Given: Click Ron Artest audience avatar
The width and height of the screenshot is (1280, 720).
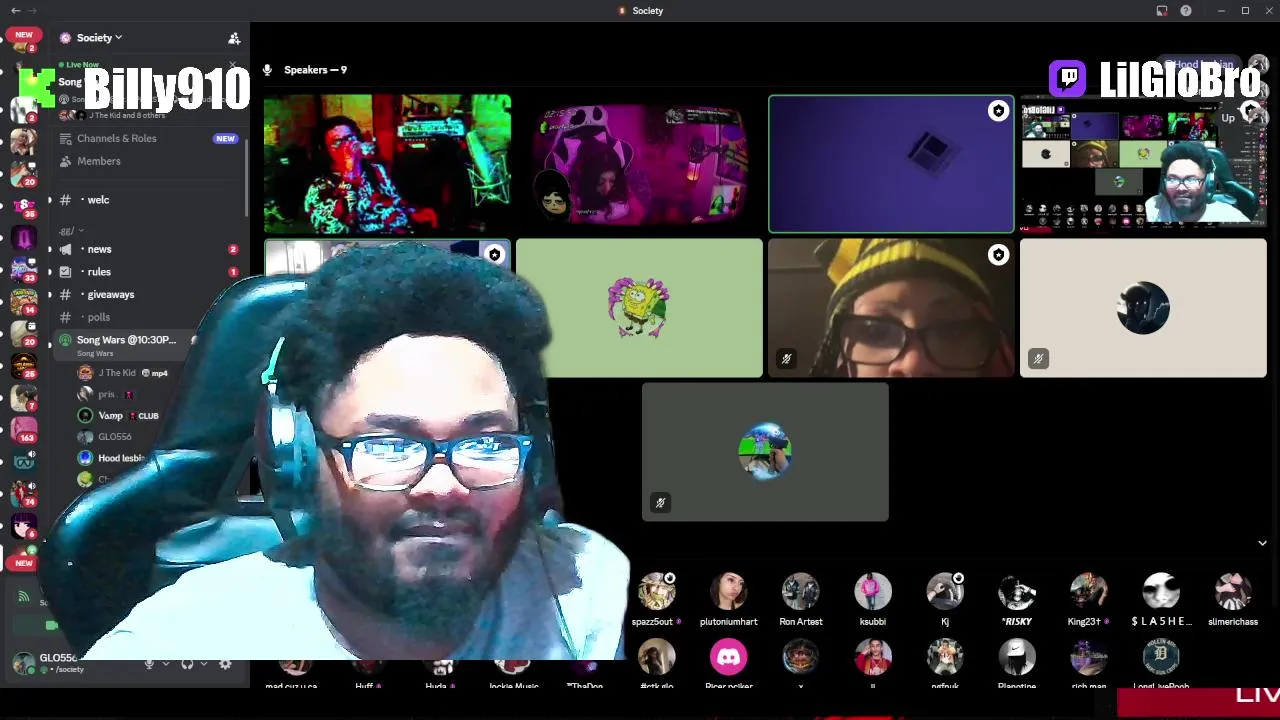Looking at the screenshot, I should pyautogui.click(x=801, y=592).
